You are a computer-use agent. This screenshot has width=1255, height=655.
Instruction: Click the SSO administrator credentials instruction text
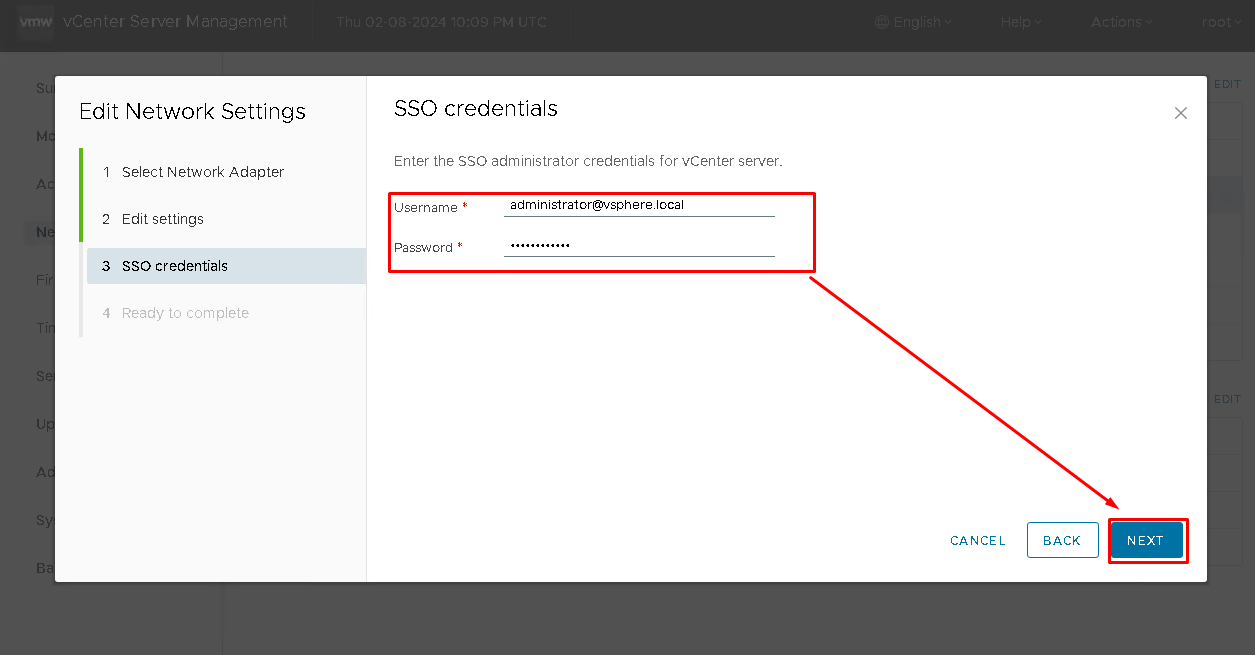click(588, 161)
